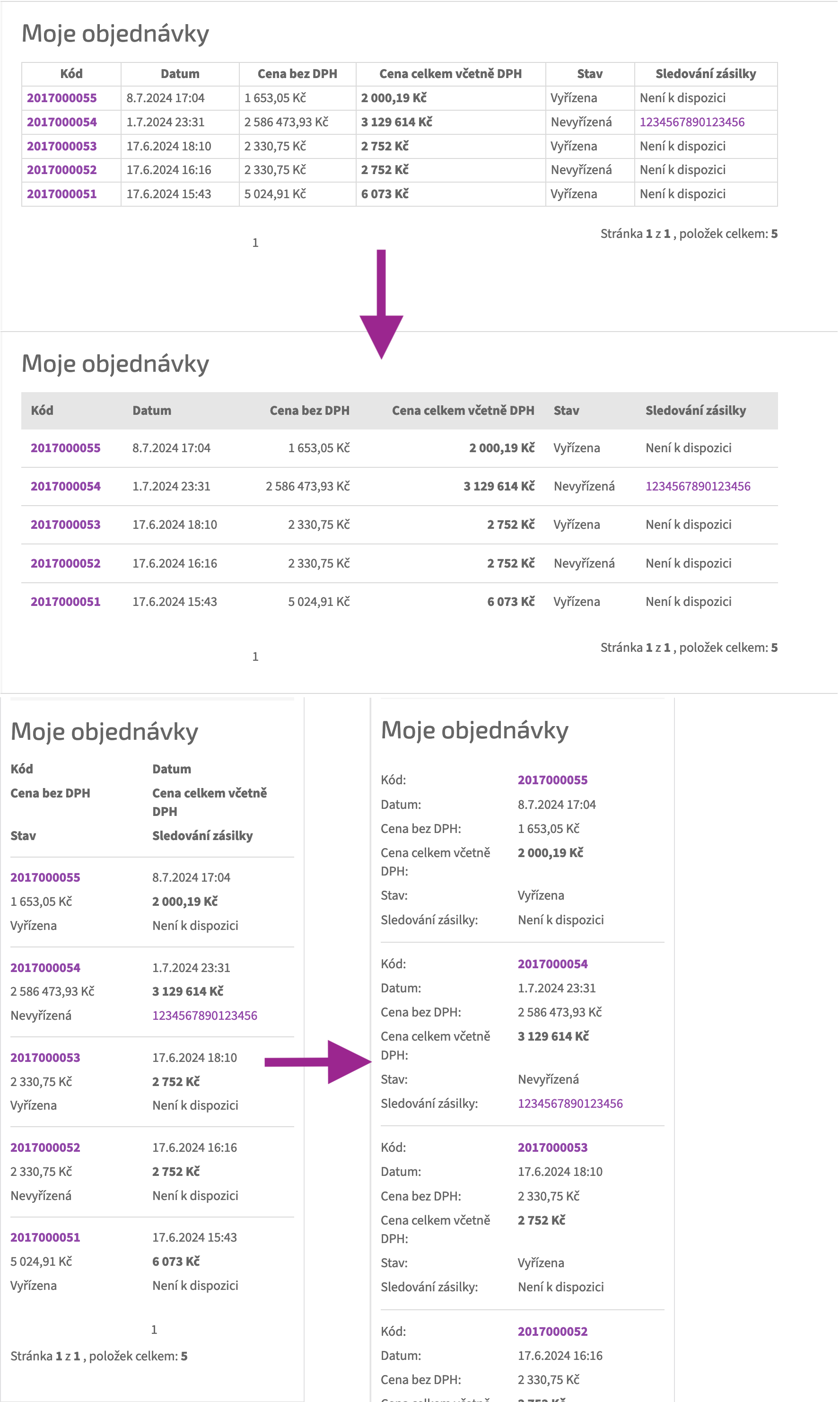Image resolution: width=840 pixels, height=1402 pixels.
Task: Open order 2017000051 in the gray-header table
Action: click(x=65, y=602)
